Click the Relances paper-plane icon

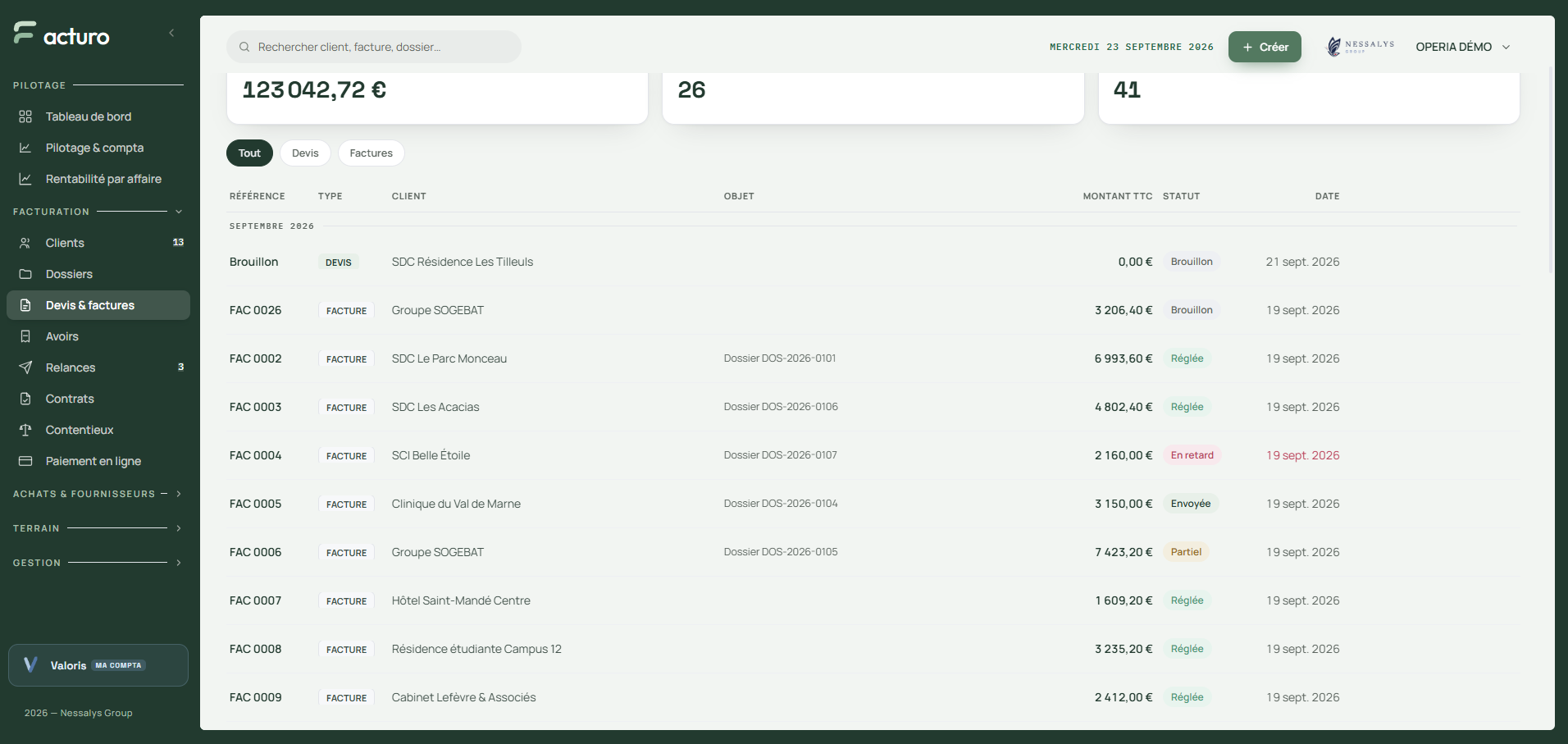(x=25, y=367)
